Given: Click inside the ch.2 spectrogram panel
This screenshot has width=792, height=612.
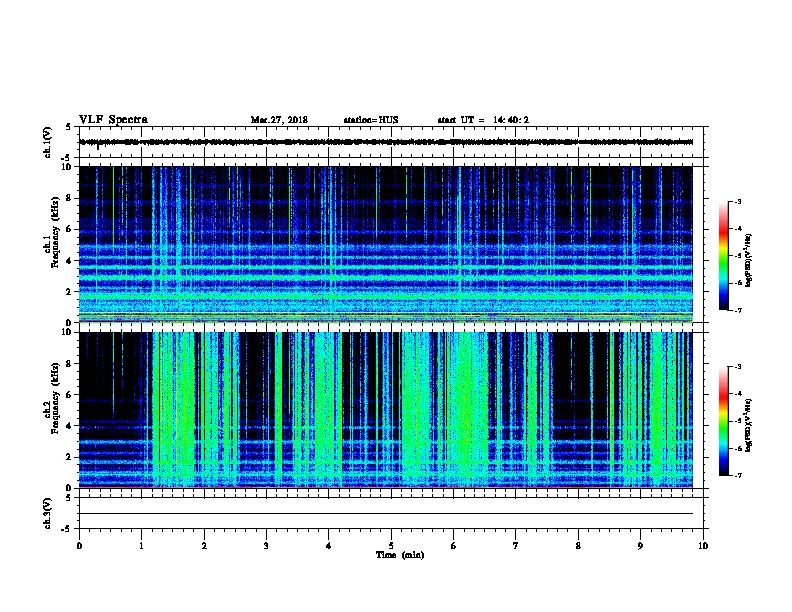Looking at the screenshot, I should click(386, 410).
